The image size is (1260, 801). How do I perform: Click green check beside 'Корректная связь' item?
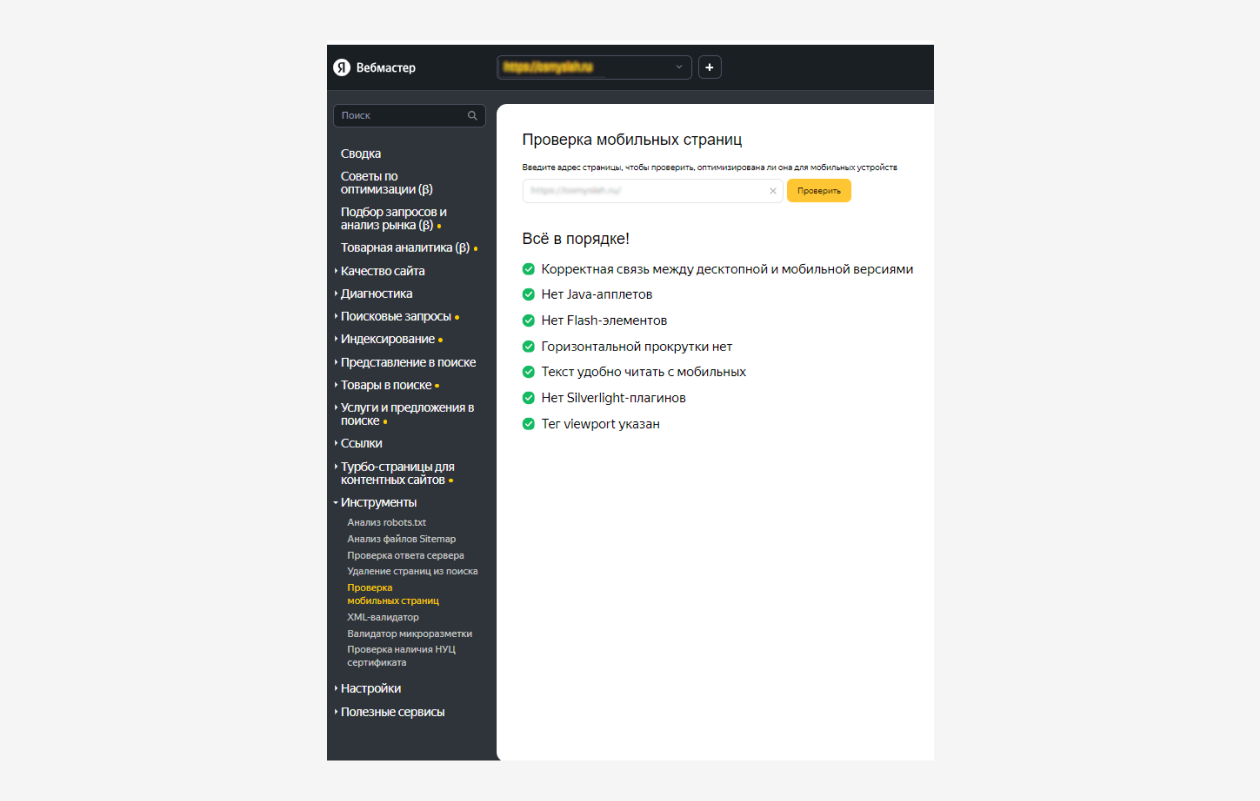[x=529, y=269]
